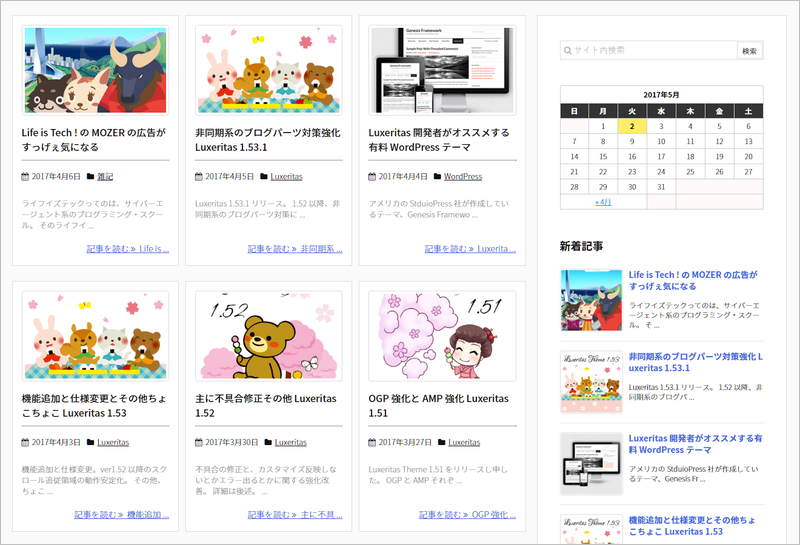Open the Life is Tech MOZER article thumbnail in main grid
This screenshot has width=800, height=545.
pyautogui.click(x=95, y=70)
